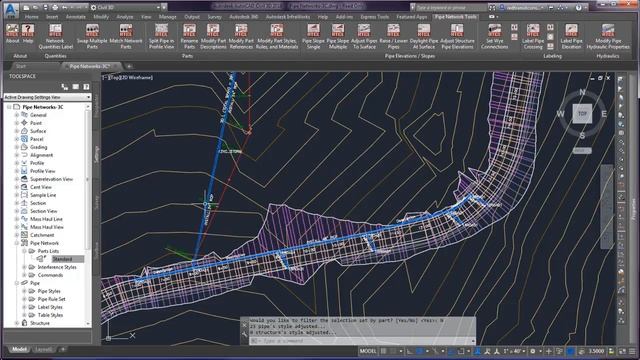
Task: Select the Express Tools ribbon tab
Action: (375, 17)
